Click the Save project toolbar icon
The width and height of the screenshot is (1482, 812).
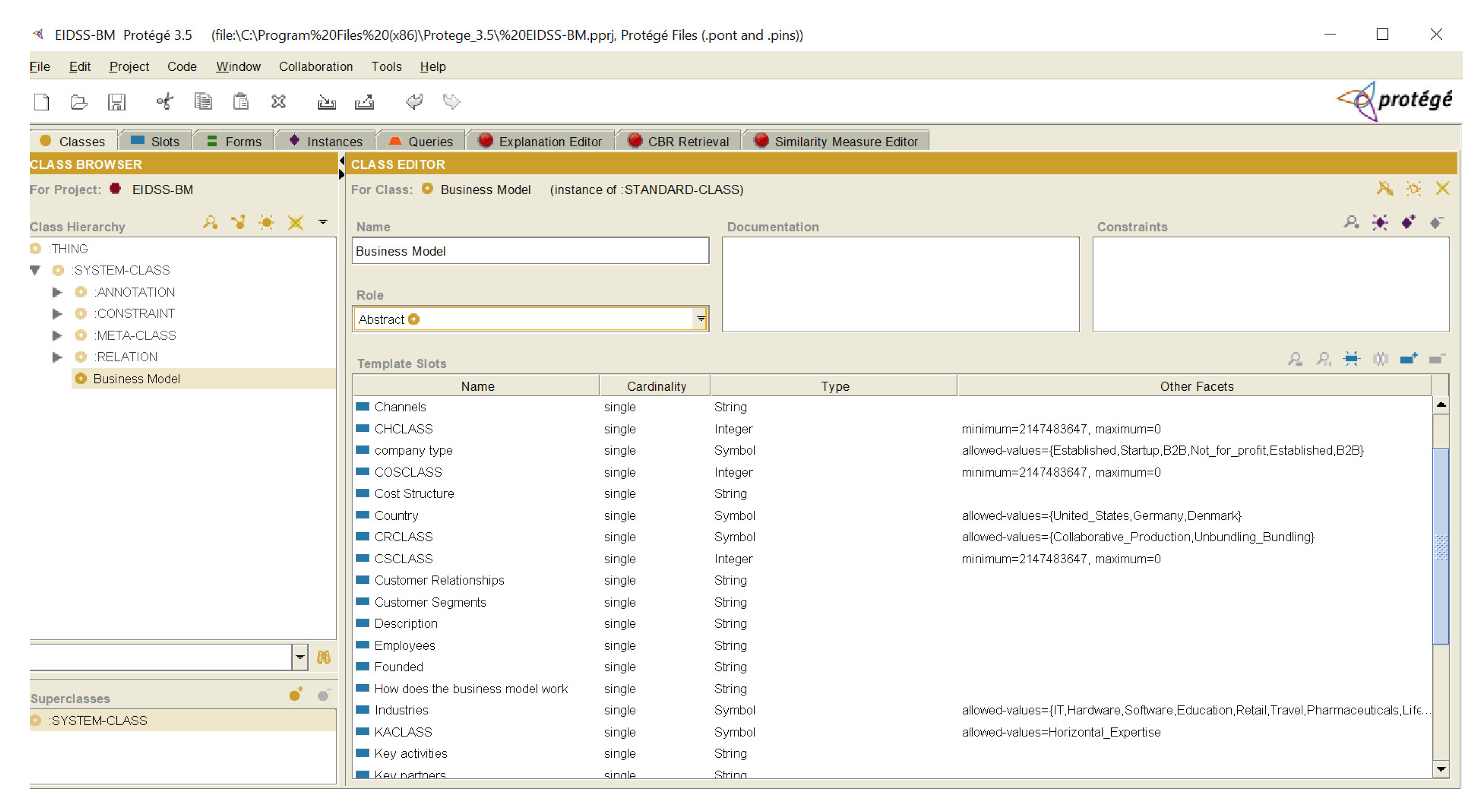(x=116, y=102)
